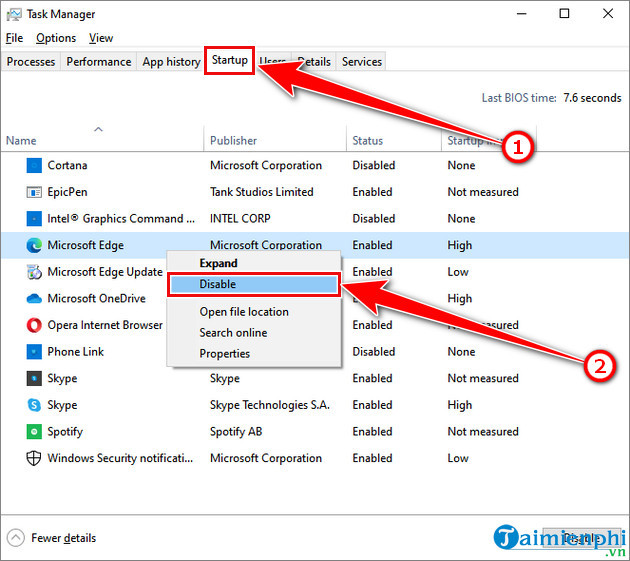Image resolution: width=630 pixels, height=561 pixels.
Task: Click the Phone Link icon
Action: point(33,352)
